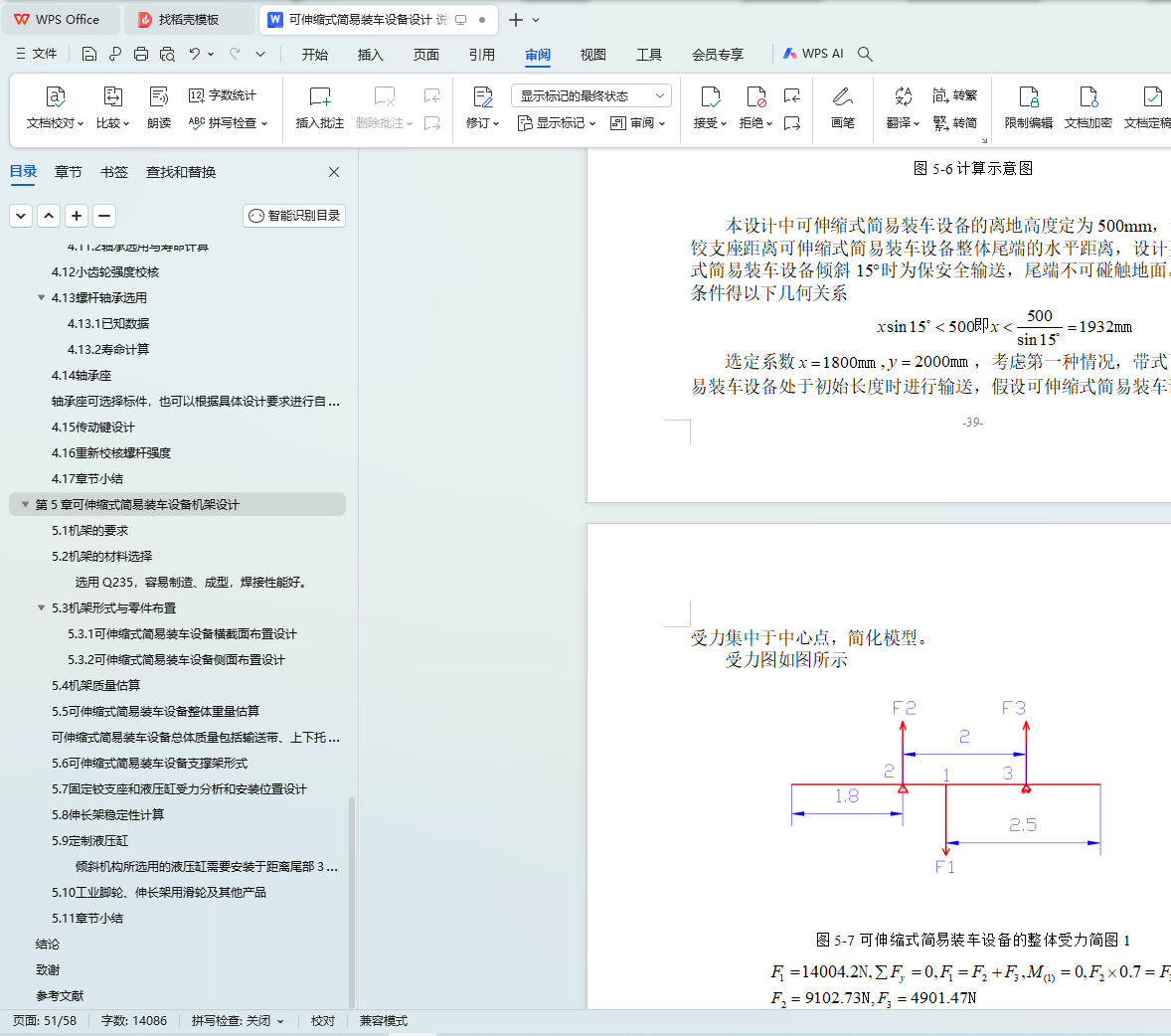This screenshot has width=1171, height=1036.
Task: Go to 5.9定制液压缸 outline entry
Action: tap(89, 840)
